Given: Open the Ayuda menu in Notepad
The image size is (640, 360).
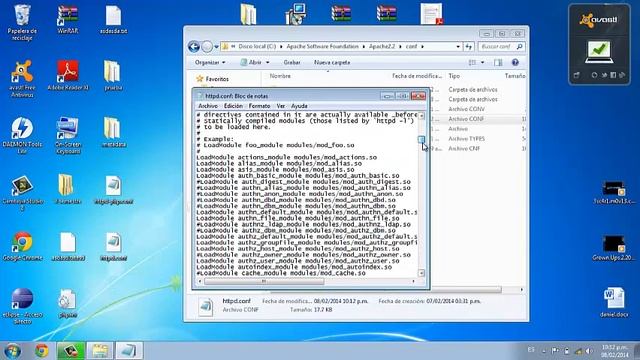Looking at the screenshot, I should [x=299, y=106].
